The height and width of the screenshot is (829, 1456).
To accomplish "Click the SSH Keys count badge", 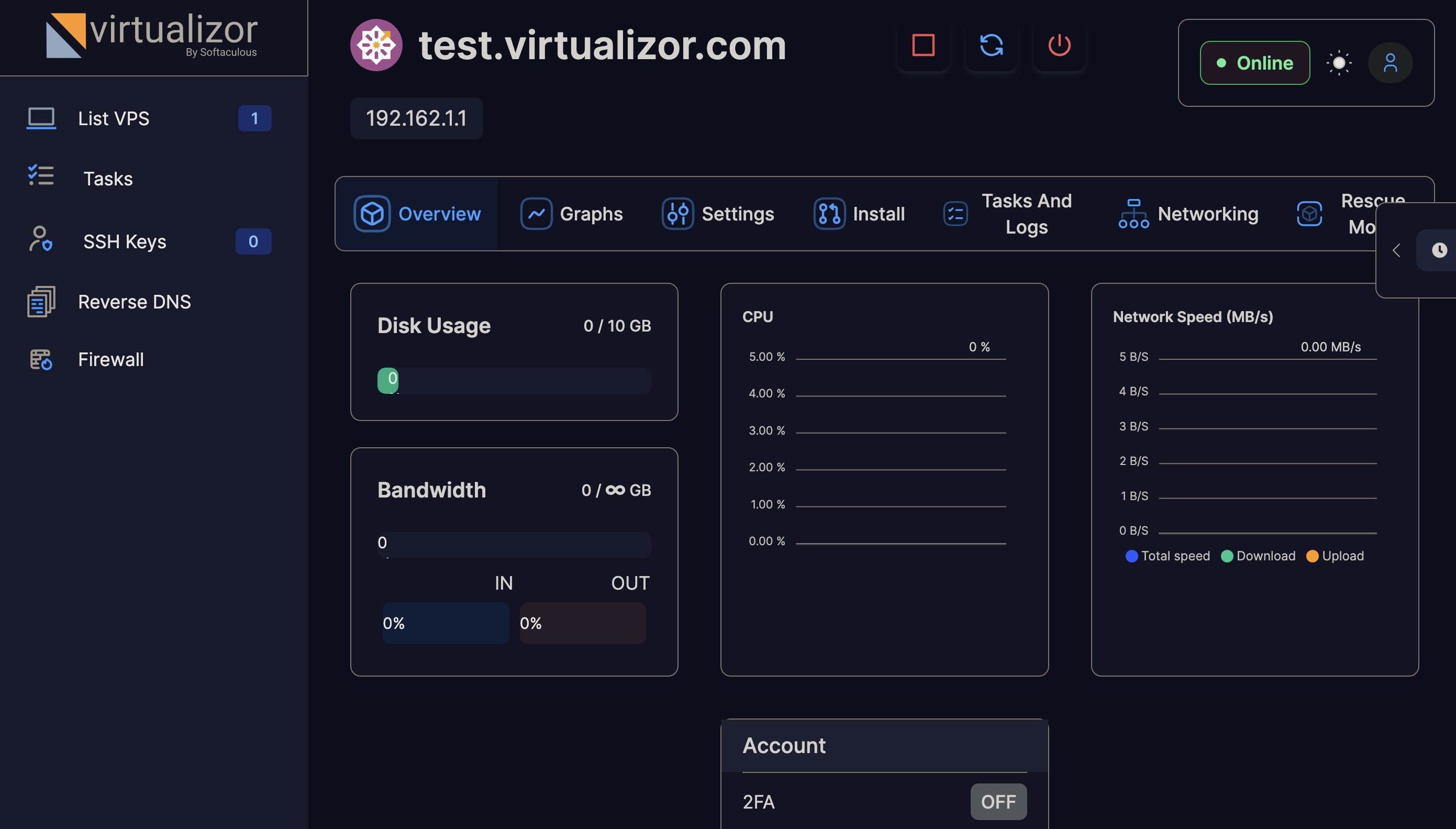I will click(253, 241).
